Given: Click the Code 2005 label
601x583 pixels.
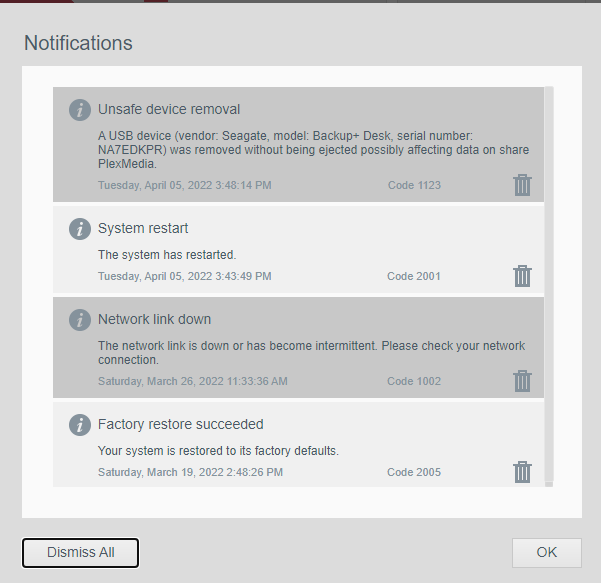Looking at the screenshot, I should tap(414, 472).
